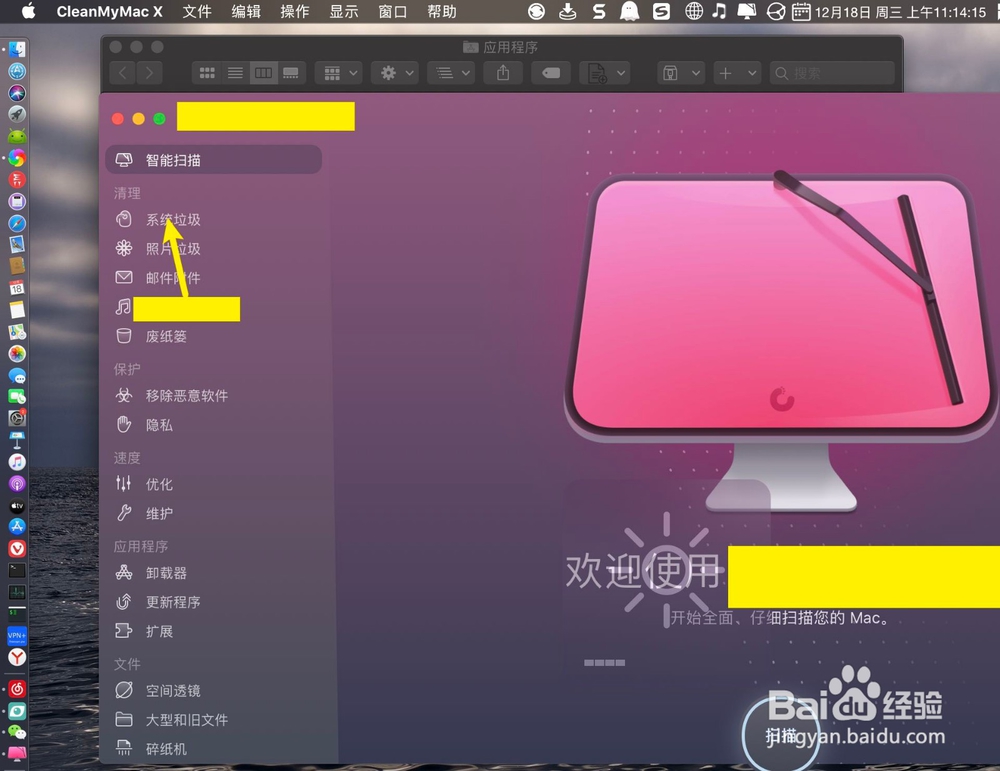1000x771 pixels.
Task: Open Podcasts purple icon in Dock
Action: (x=17, y=484)
